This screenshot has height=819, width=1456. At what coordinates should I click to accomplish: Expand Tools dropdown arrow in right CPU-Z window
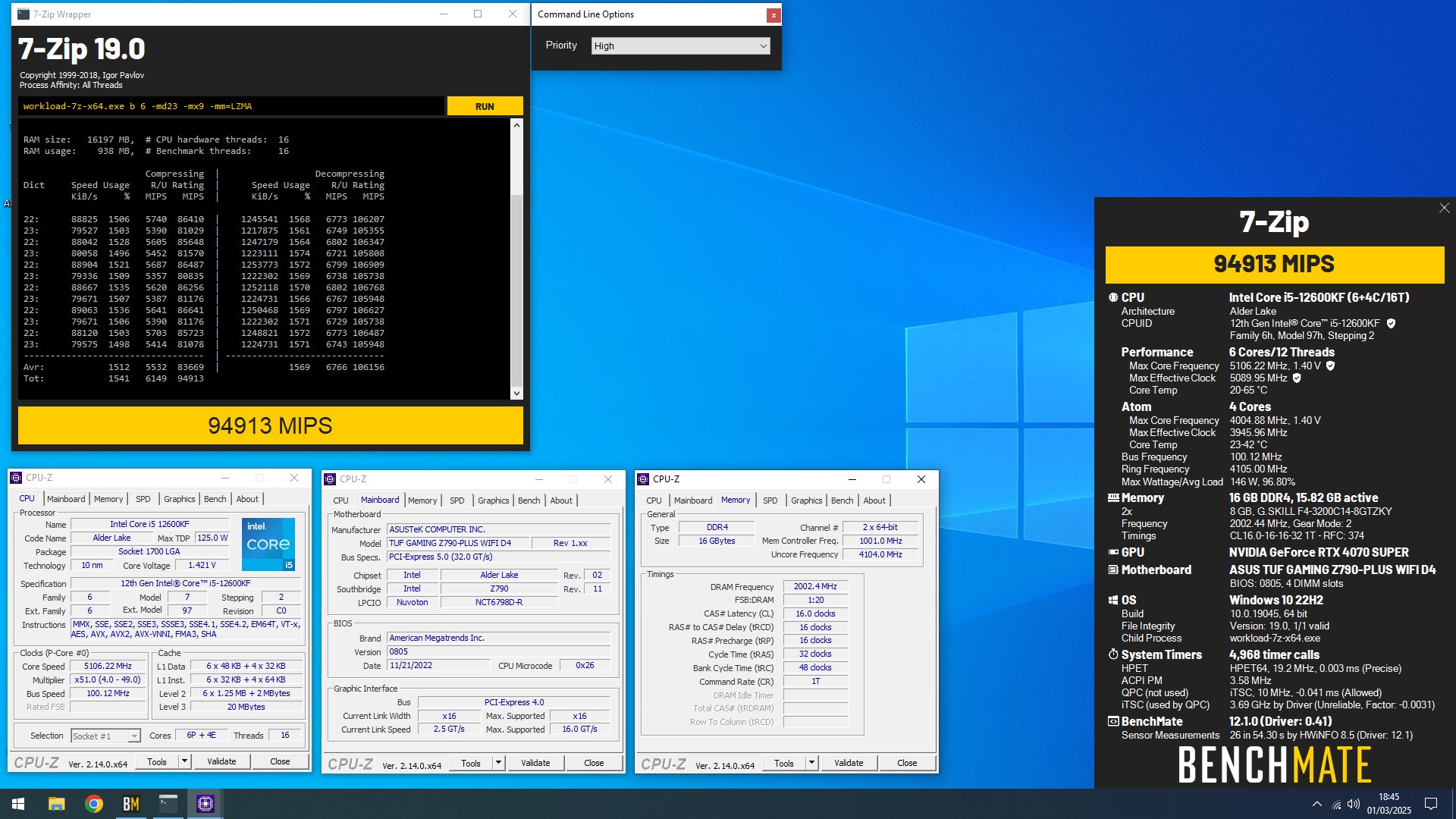click(x=811, y=763)
